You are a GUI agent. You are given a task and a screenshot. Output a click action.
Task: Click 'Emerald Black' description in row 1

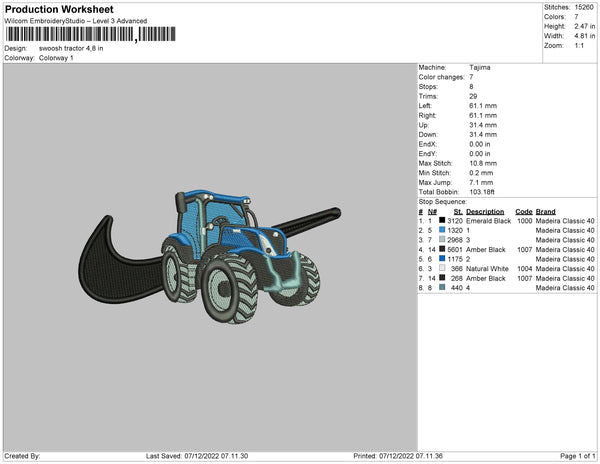tap(489, 221)
